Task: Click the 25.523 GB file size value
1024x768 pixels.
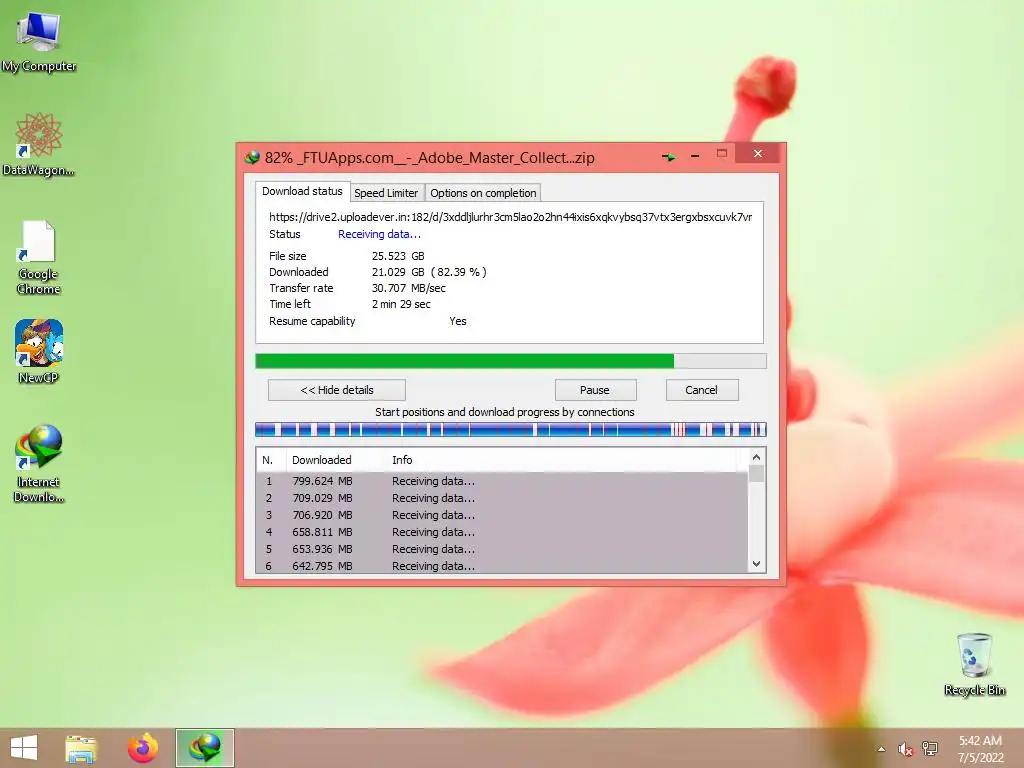Action: click(398, 256)
